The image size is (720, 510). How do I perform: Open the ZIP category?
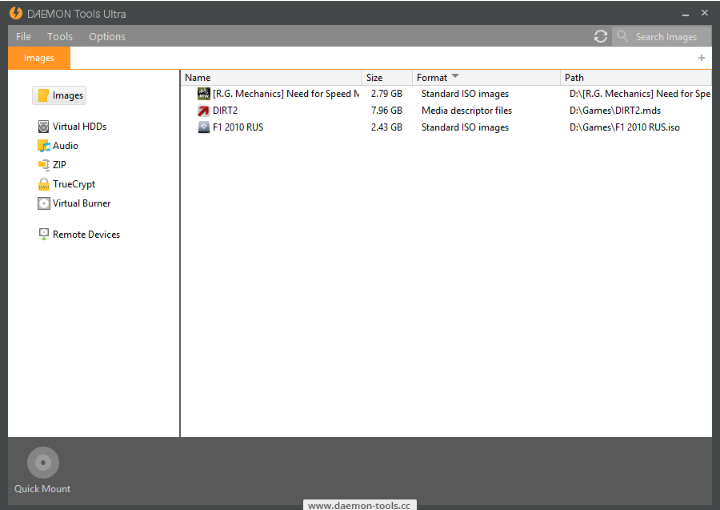click(59, 165)
